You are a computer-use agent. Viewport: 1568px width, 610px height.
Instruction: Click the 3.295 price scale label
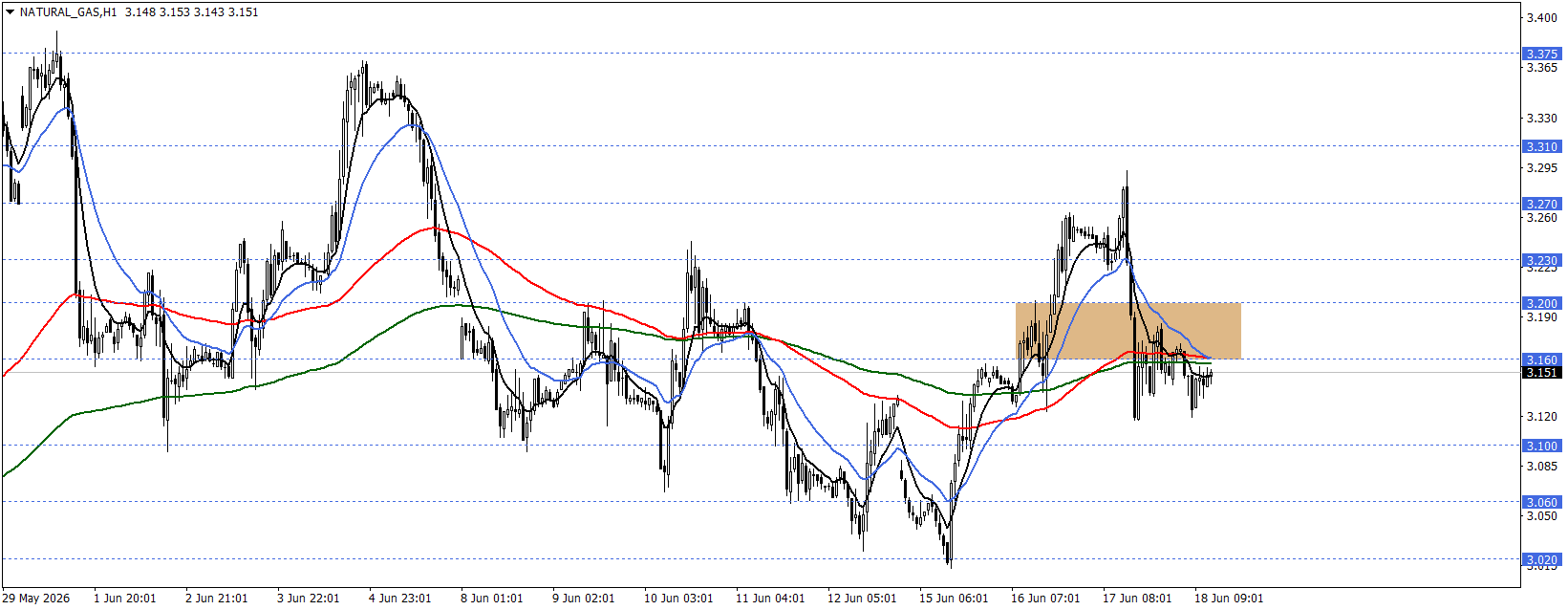coord(1541,168)
